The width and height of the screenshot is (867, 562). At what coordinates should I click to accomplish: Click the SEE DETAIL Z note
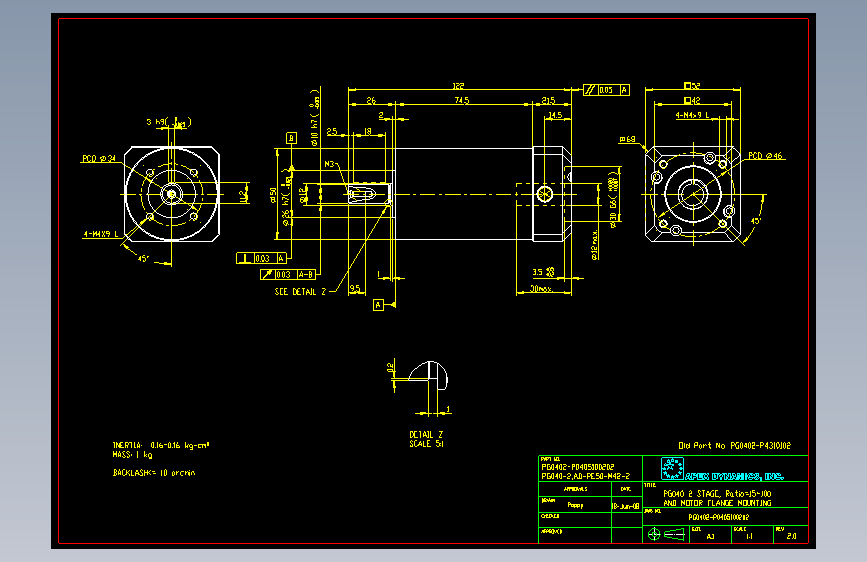[300, 292]
